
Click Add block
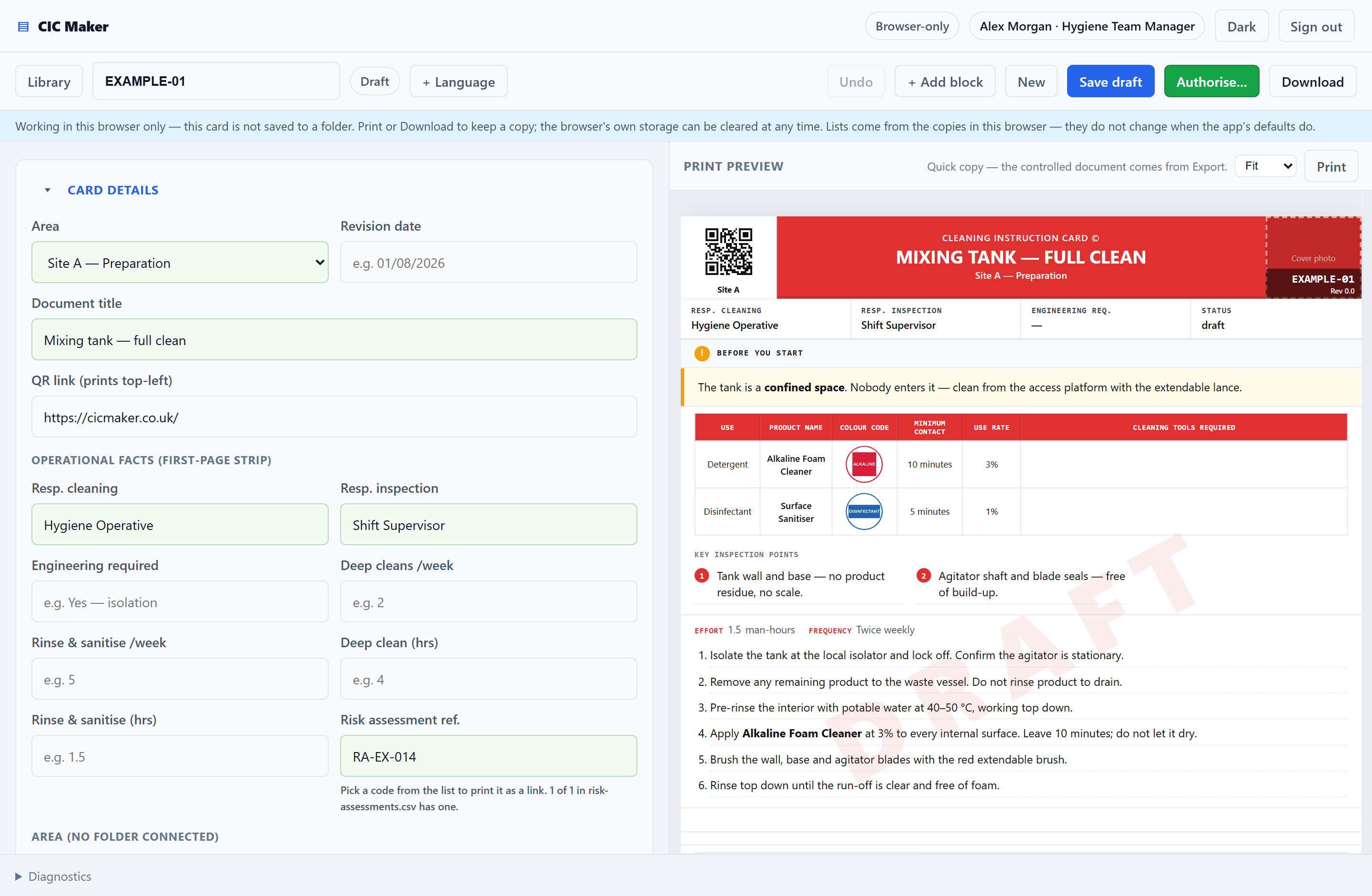pos(945,82)
